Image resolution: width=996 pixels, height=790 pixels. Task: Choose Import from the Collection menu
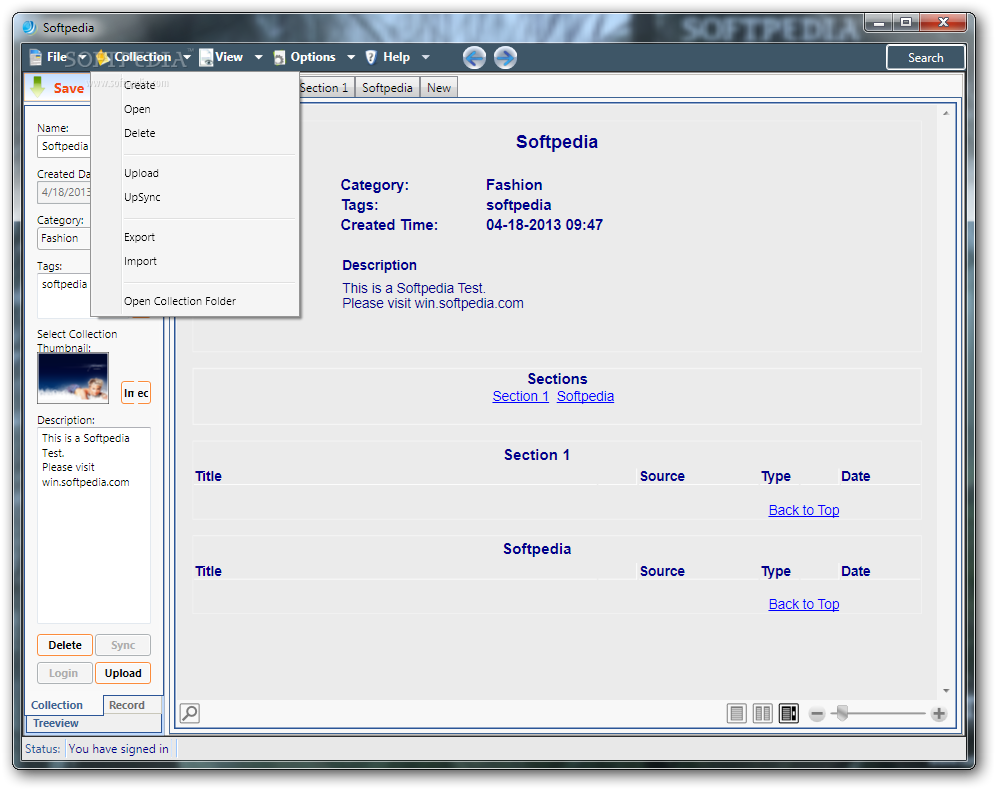pos(195,262)
